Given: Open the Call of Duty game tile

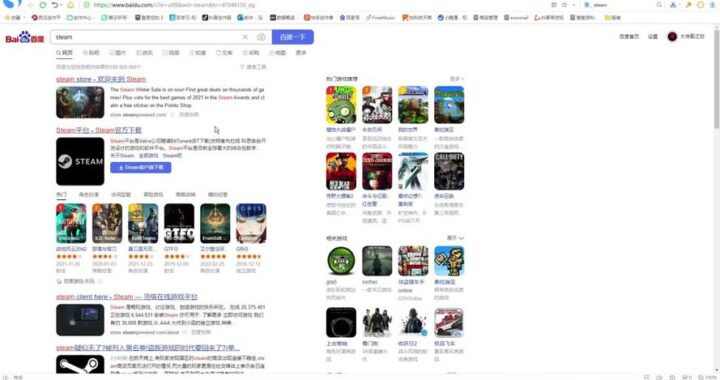Looking at the screenshot, I should tap(449, 171).
